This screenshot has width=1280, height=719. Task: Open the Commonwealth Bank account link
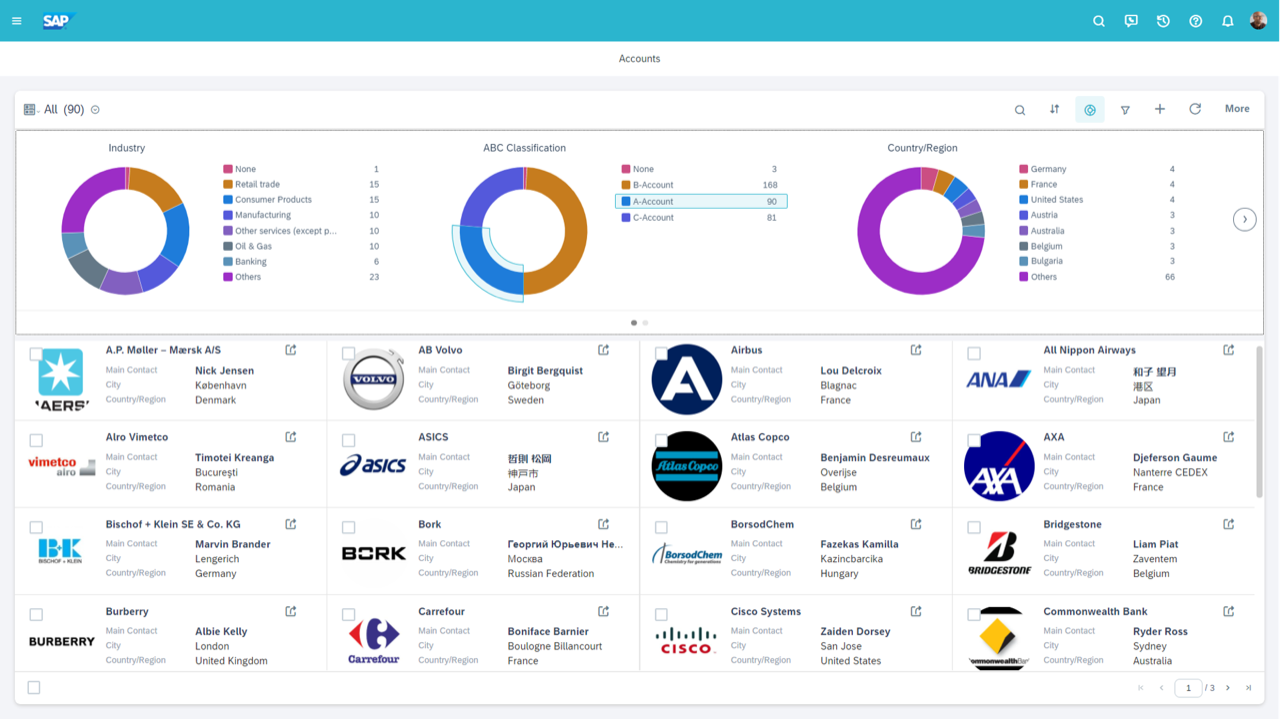1095,611
